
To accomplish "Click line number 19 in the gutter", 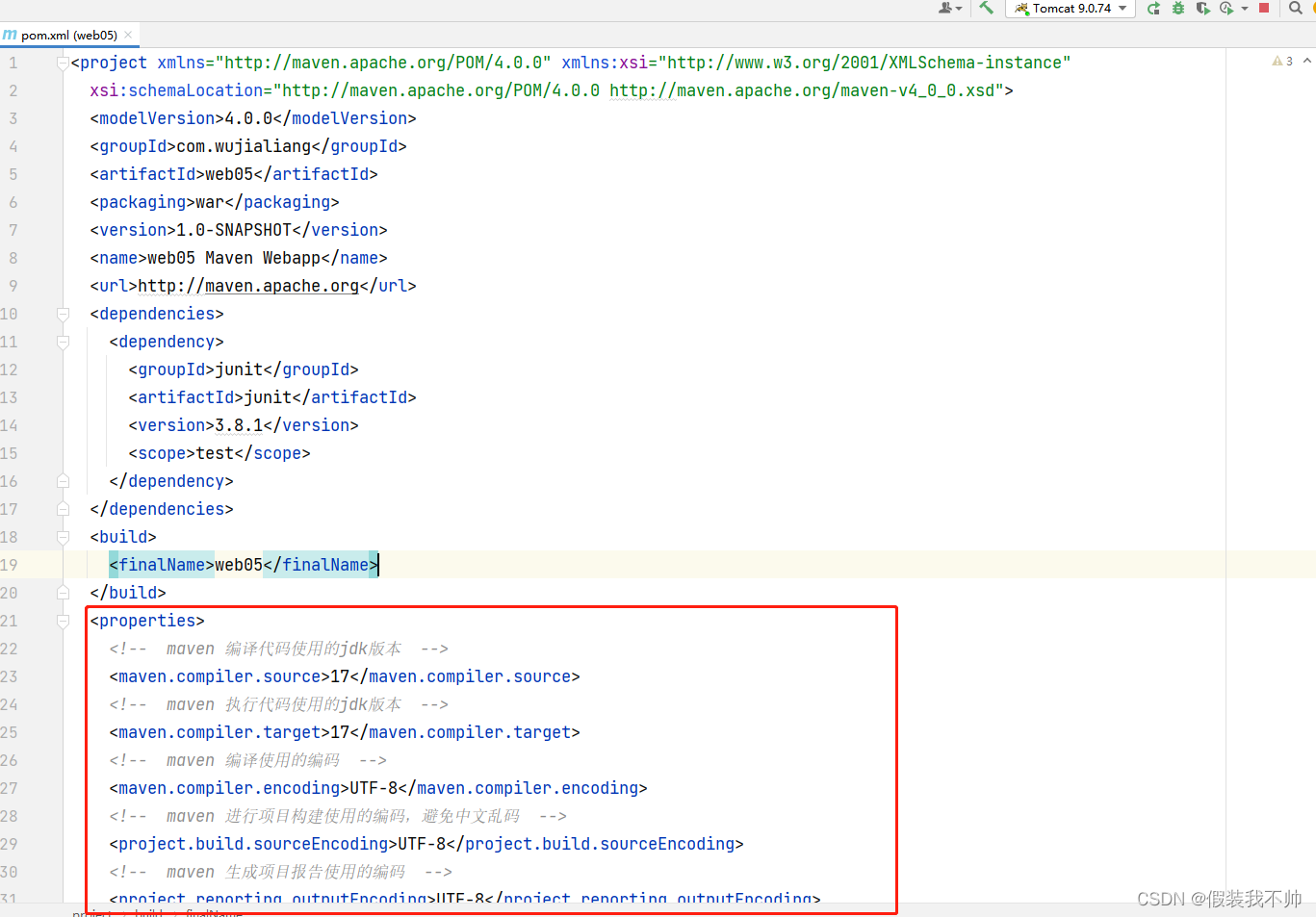I will 10,565.
